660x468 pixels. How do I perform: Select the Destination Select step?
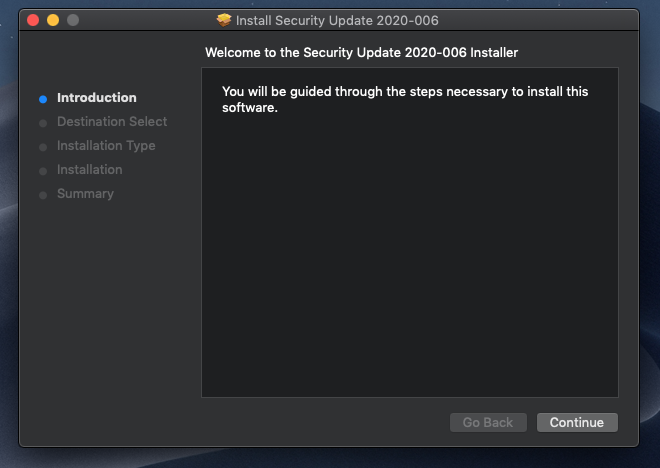[112, 122]
